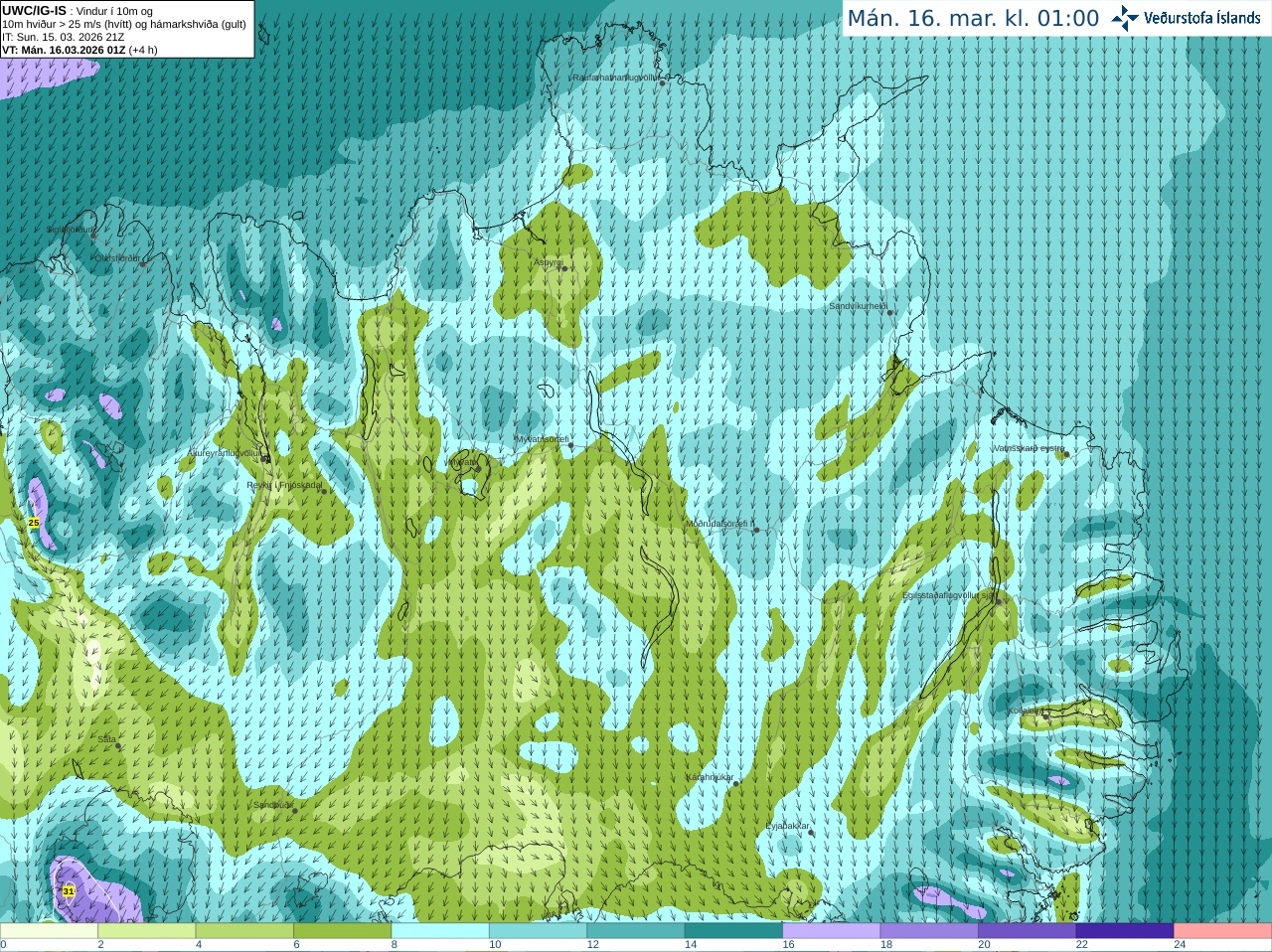Select the 0–2 m/s pale yellow swatch
Viewport: 1272px width, 952px height.
click(x=49, y=931)
